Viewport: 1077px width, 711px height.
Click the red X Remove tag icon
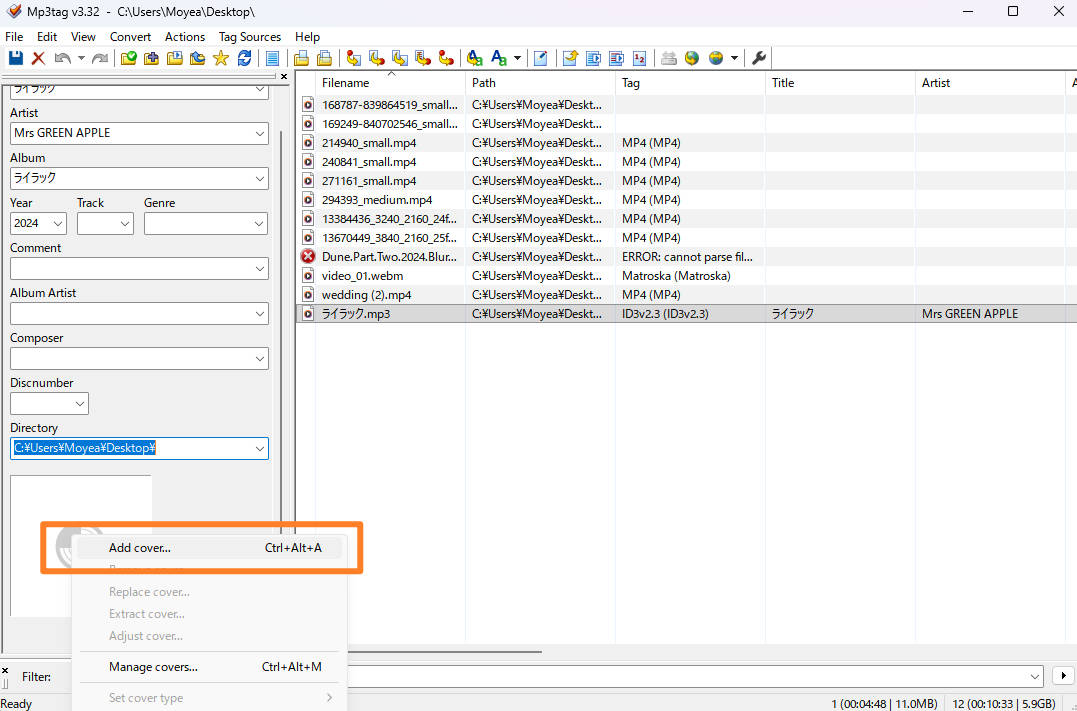coord(38,59)
